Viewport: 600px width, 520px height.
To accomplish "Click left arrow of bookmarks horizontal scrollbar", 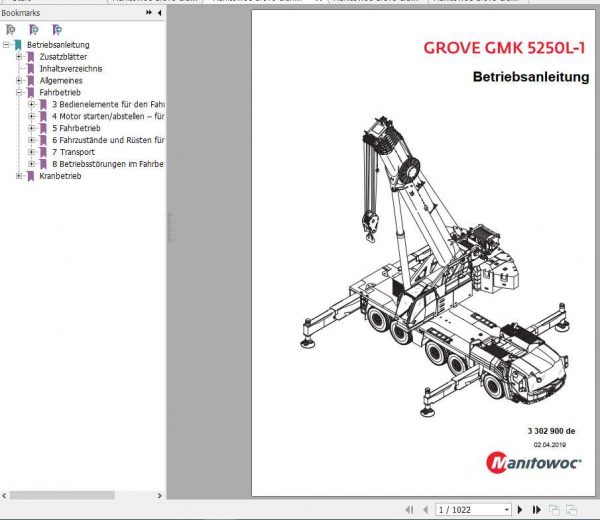I will pyautogui.click(x=4, y=495).
